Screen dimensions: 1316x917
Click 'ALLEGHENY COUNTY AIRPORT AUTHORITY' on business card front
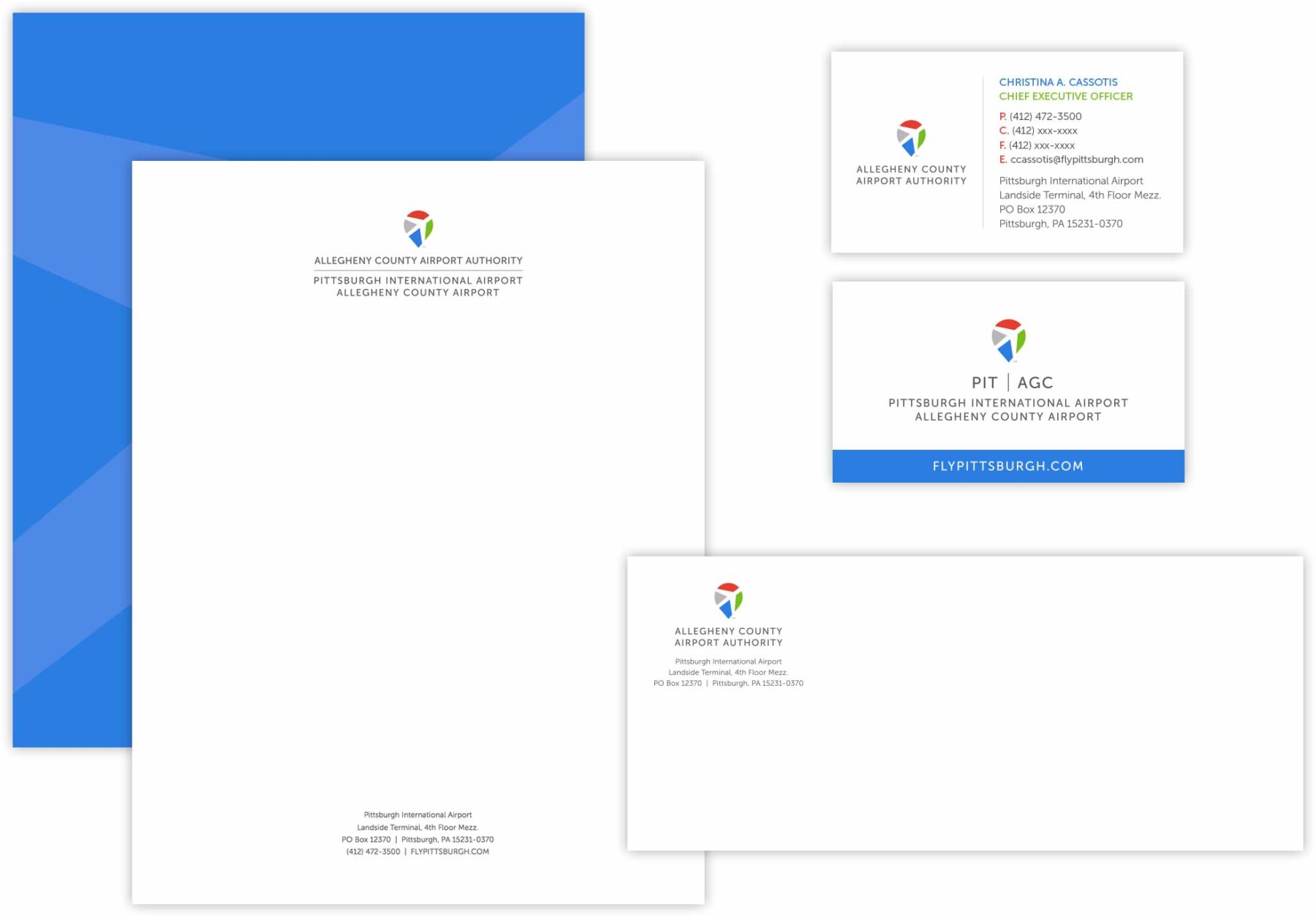(x=911, y=175)
